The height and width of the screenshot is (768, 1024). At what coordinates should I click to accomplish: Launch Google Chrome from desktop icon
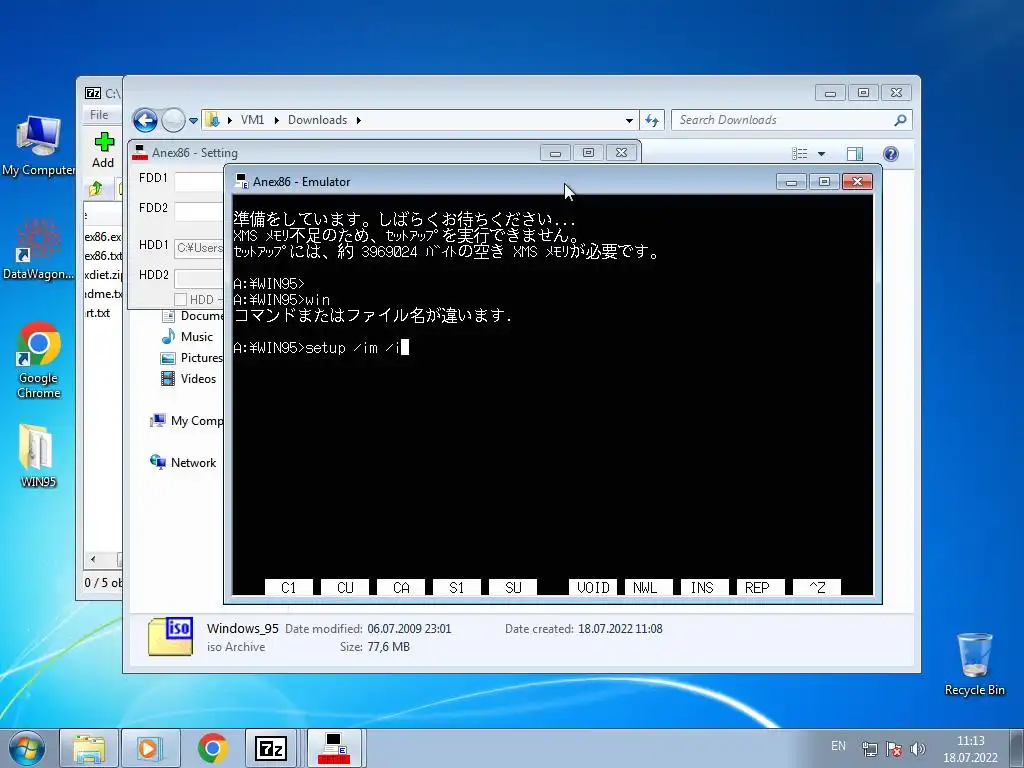pyautogui.click(x=39, y=359)
